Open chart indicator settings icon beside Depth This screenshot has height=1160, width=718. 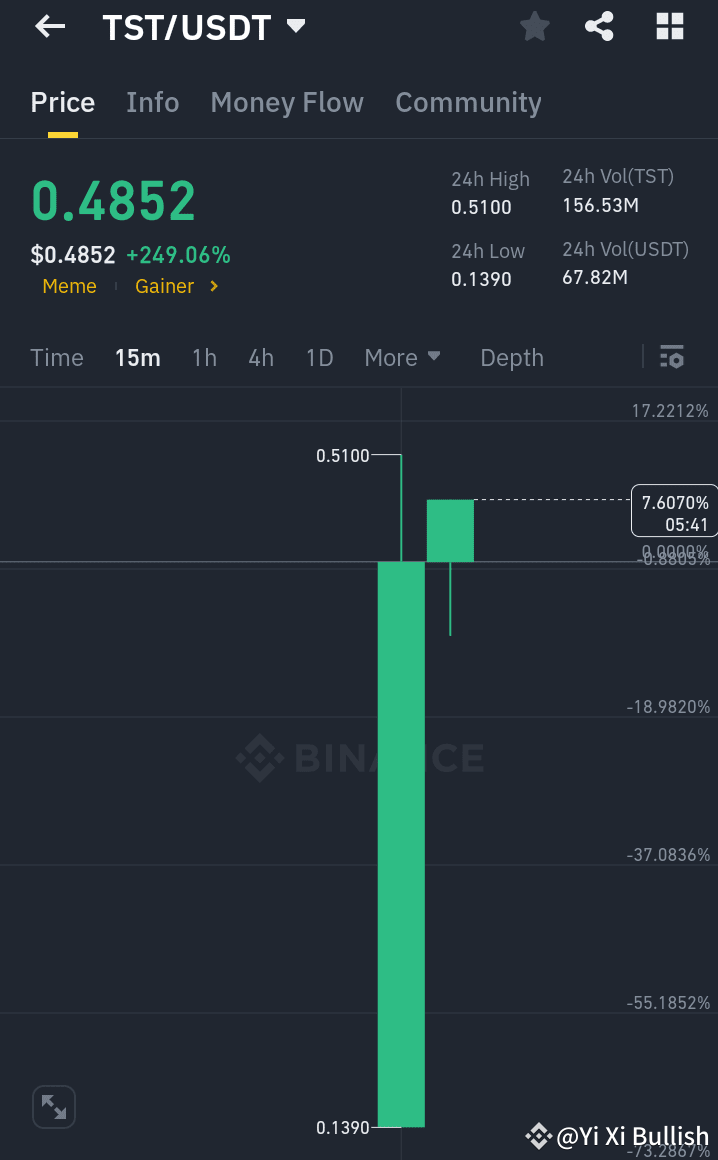pyautogui.click(x=671, y=357)
